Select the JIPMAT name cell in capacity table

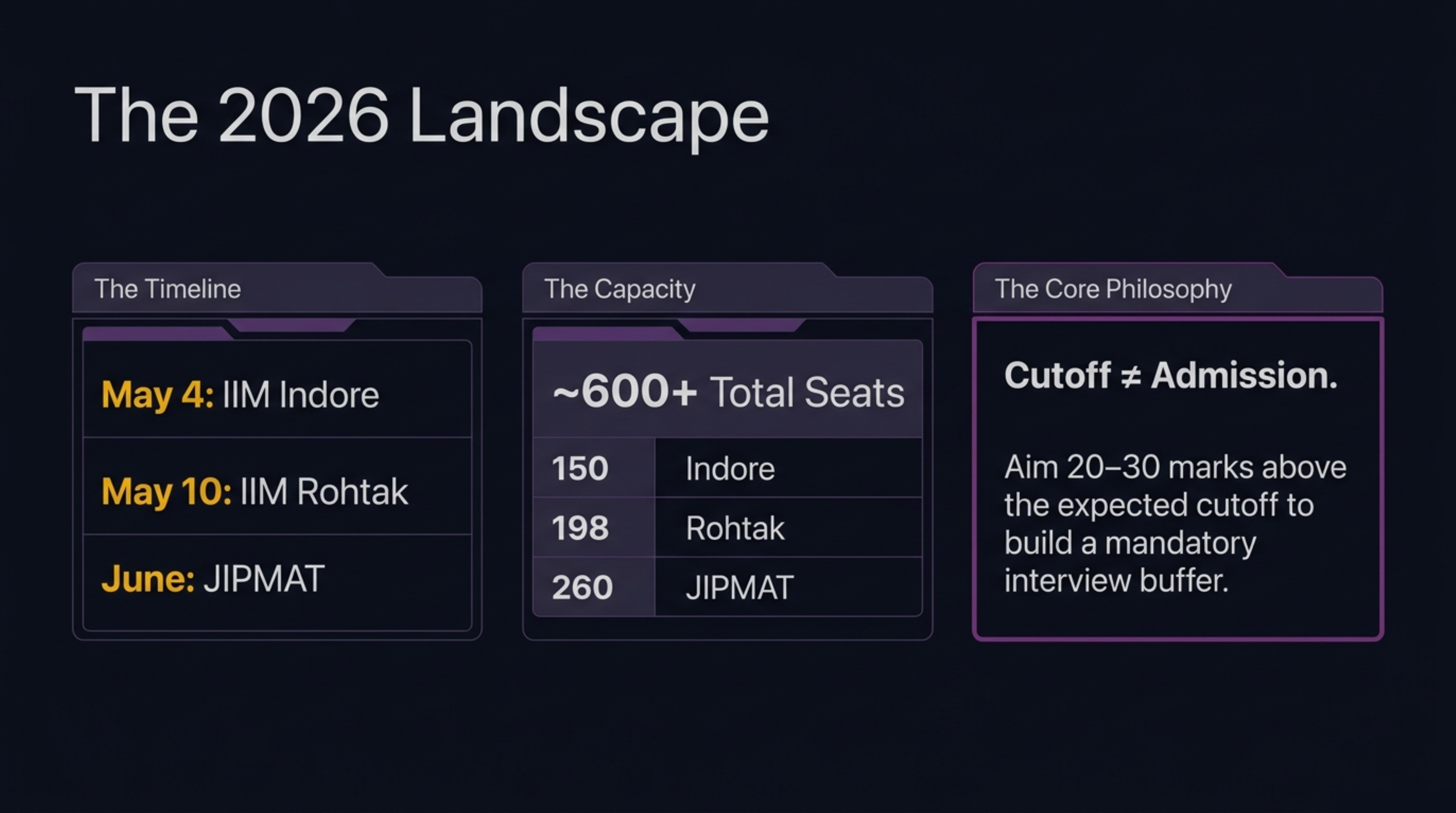click(x=739, y=587)
